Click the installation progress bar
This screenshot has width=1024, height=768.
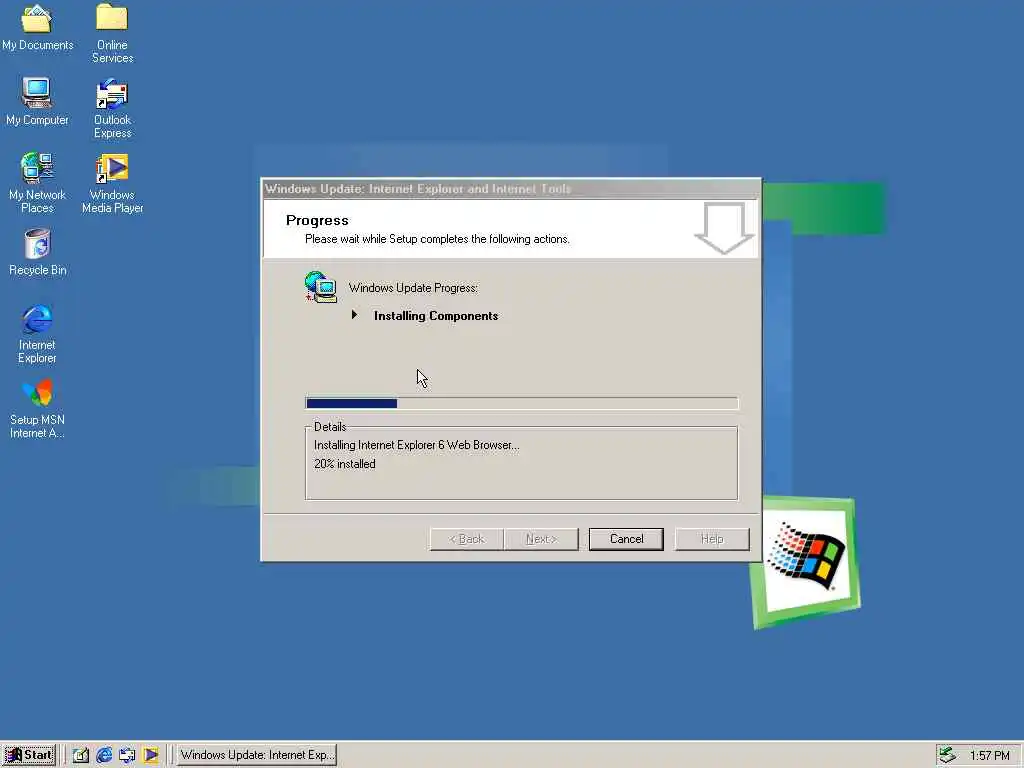[522, 403]
